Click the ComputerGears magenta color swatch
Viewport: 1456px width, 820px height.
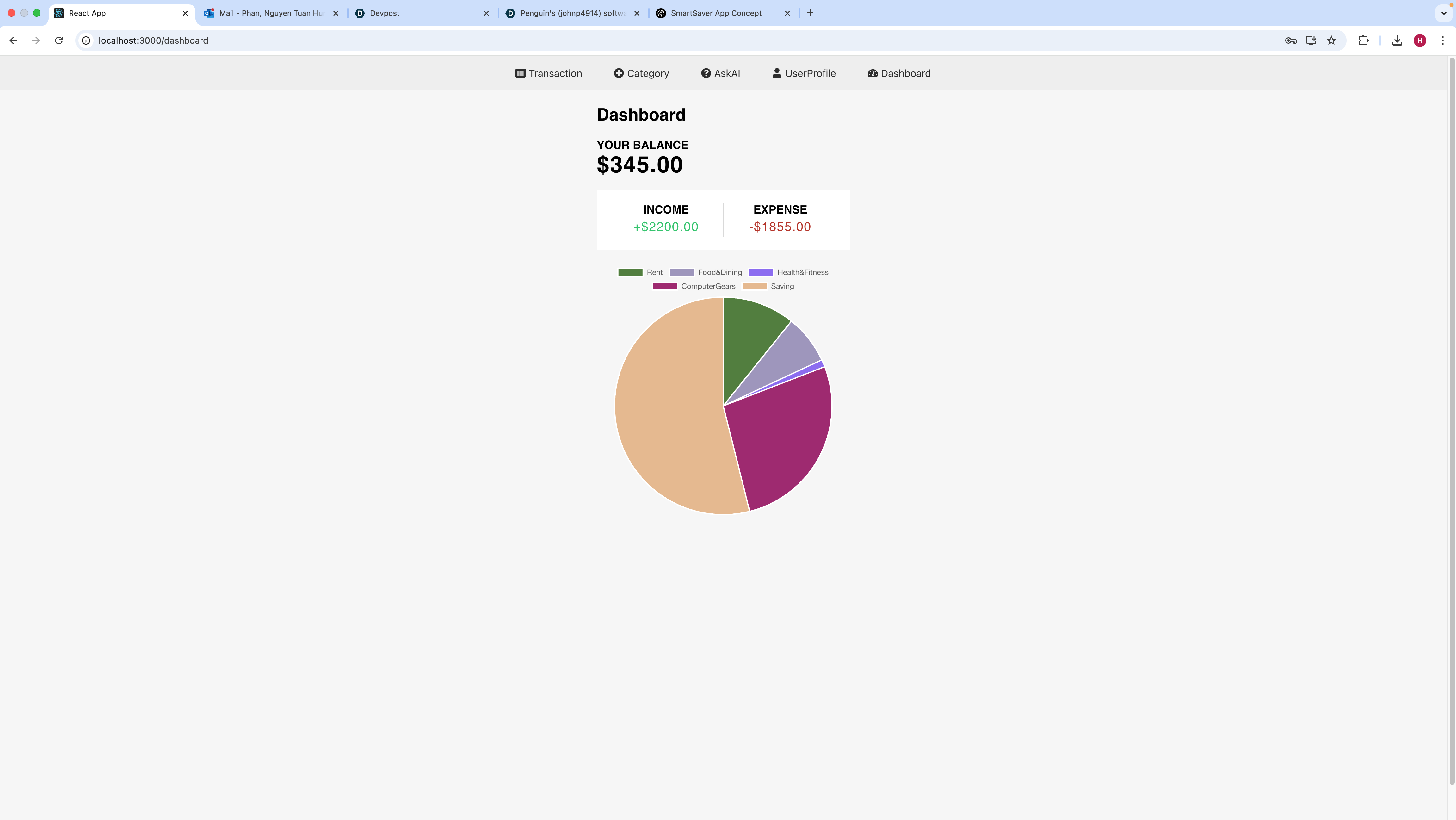tap(665, 287)
